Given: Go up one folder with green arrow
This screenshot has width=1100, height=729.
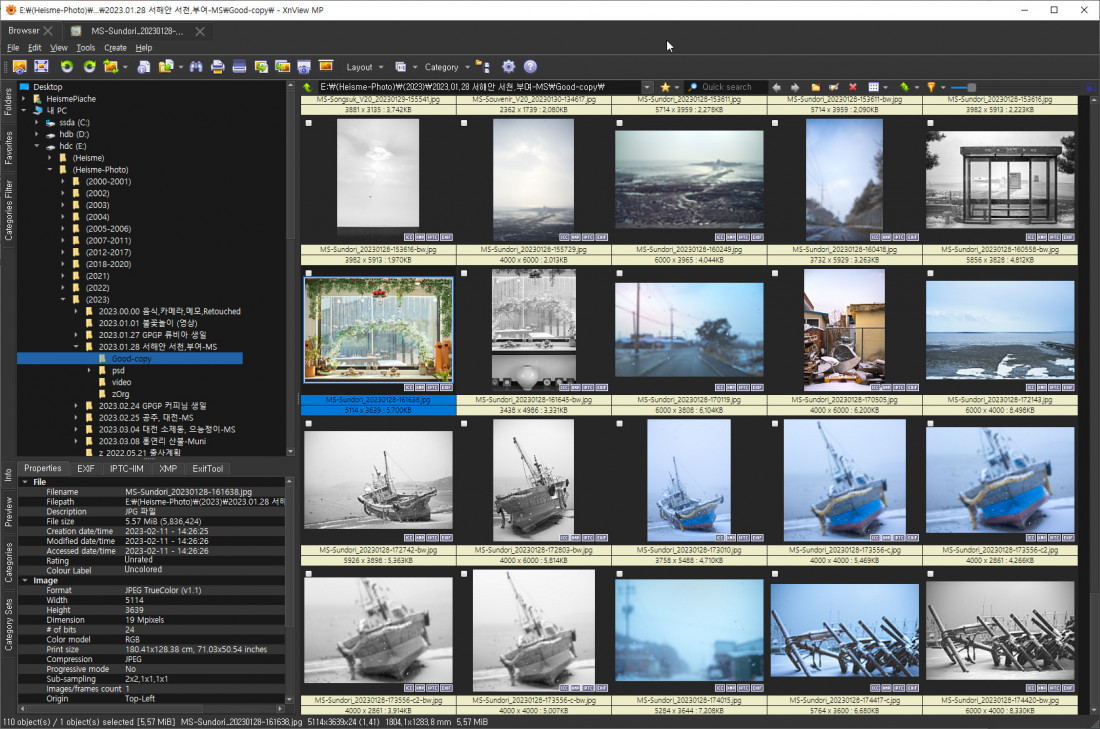Looking at the screenshot, I should coord(308,88).
